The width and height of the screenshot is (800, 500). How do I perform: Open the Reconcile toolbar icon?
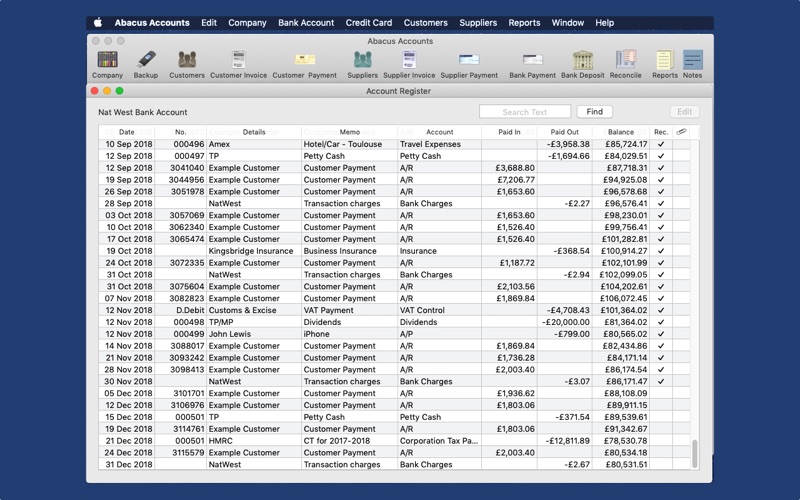tap(626, 60)
